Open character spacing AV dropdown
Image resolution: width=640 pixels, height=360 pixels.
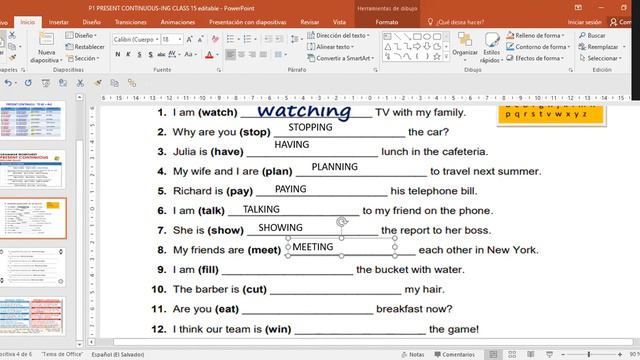tap(173, 54)
